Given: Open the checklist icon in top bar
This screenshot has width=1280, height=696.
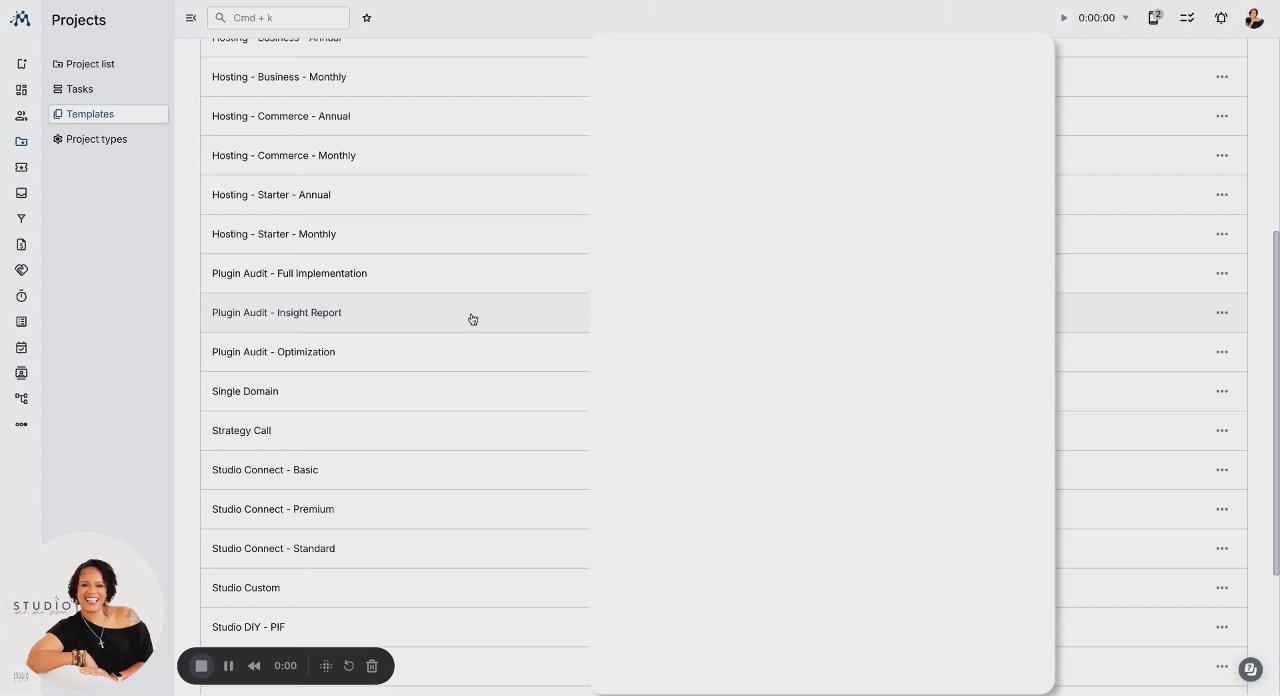Looking at the screenshot, I should tap(1187, 18).
